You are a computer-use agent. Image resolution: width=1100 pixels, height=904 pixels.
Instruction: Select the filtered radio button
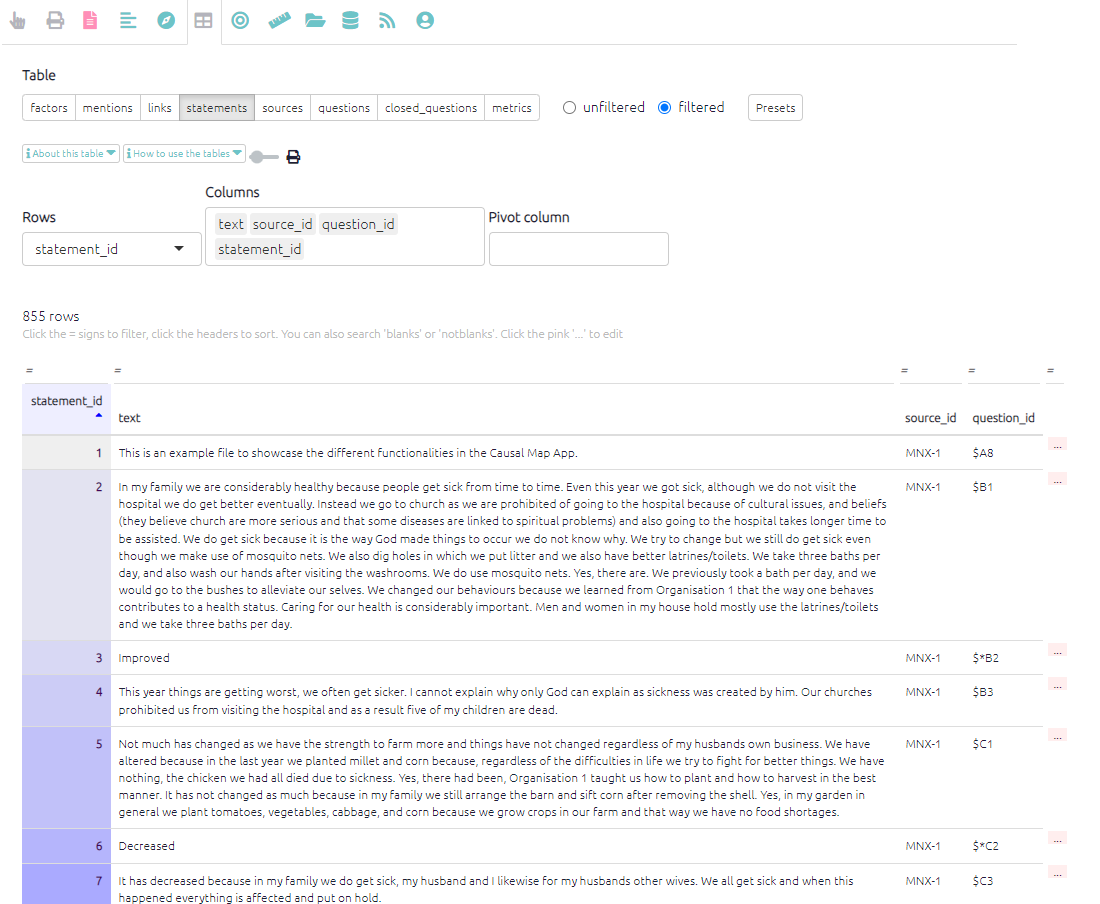click(x=665, y=108)
